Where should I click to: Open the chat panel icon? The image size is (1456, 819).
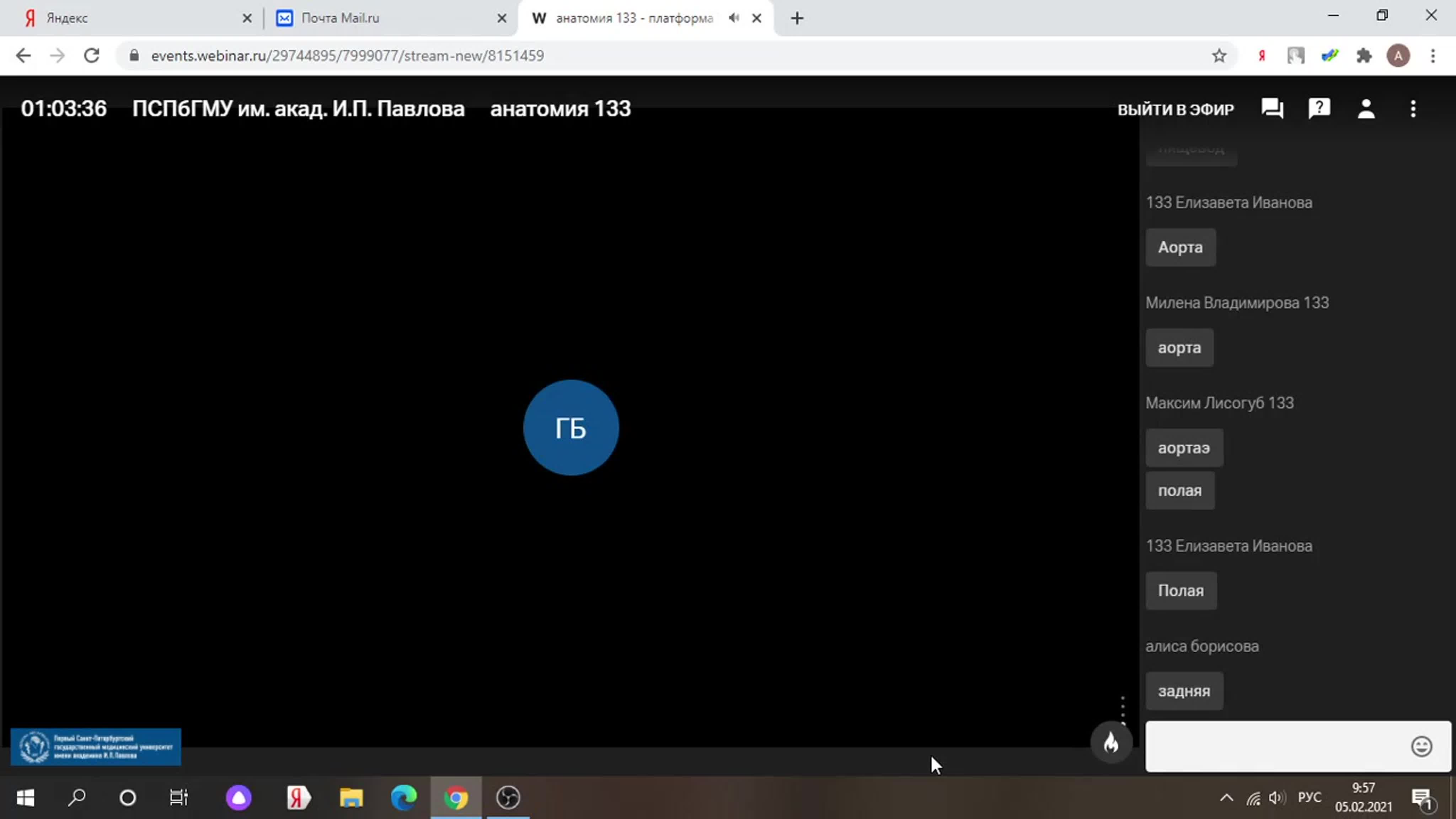[x=1272, y=108]
